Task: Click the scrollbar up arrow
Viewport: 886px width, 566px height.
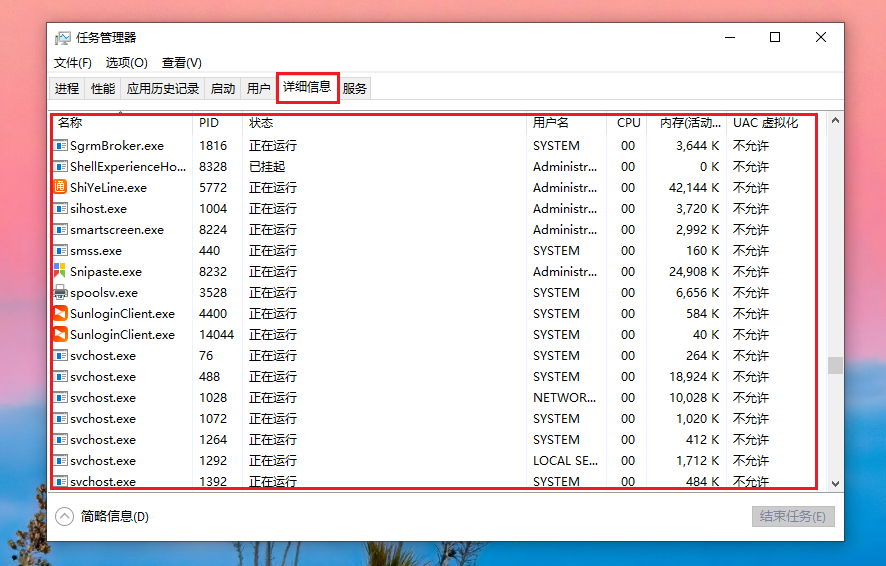Action: pyautogui.click(x=835, y=120)
